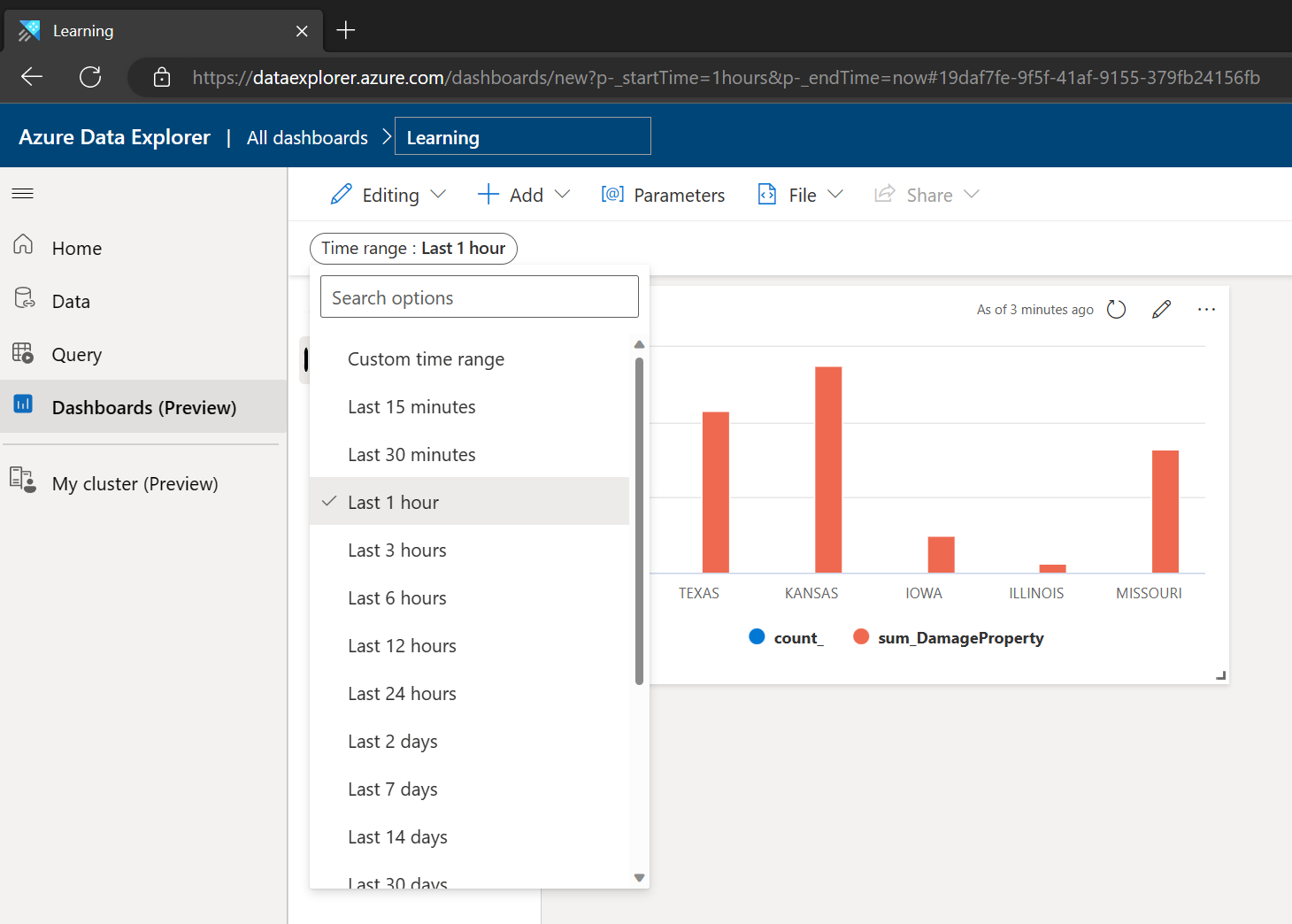This screenshot has height=924, width=1292.
Task: Go to All dashboards breadcrumb
Action: (x=307, y=138)
